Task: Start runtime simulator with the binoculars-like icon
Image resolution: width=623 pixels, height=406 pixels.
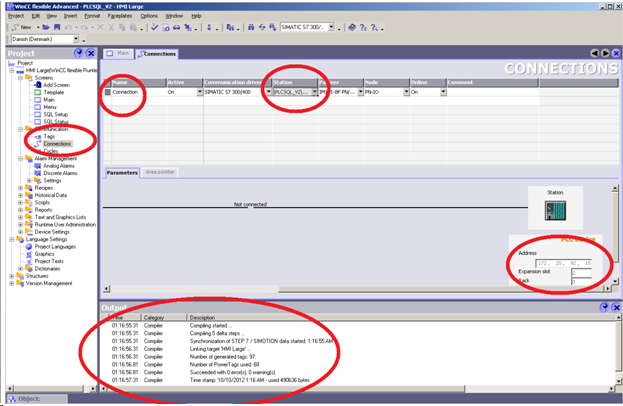Action: pyautogui.click(x=177, y=27)
